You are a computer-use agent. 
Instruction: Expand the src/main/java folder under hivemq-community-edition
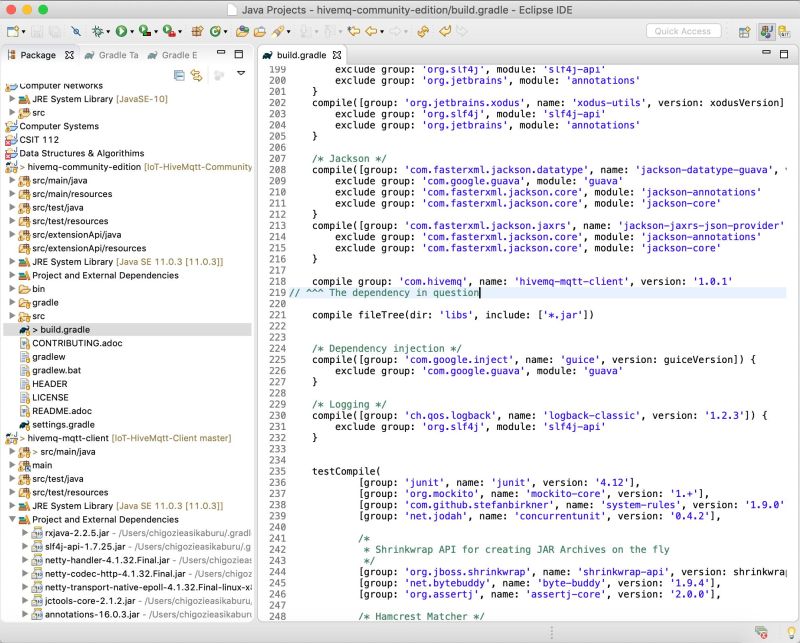(12, 180)
